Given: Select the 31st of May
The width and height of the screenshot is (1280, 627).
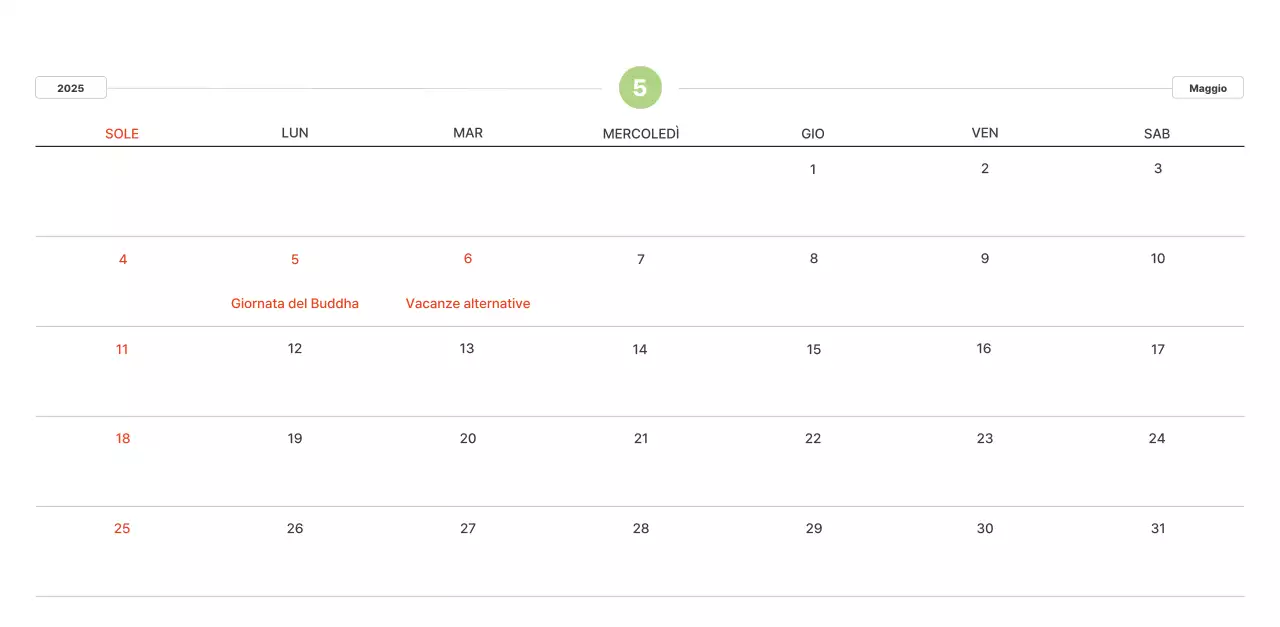Looking at the screenshot, I should (1158, 528).
